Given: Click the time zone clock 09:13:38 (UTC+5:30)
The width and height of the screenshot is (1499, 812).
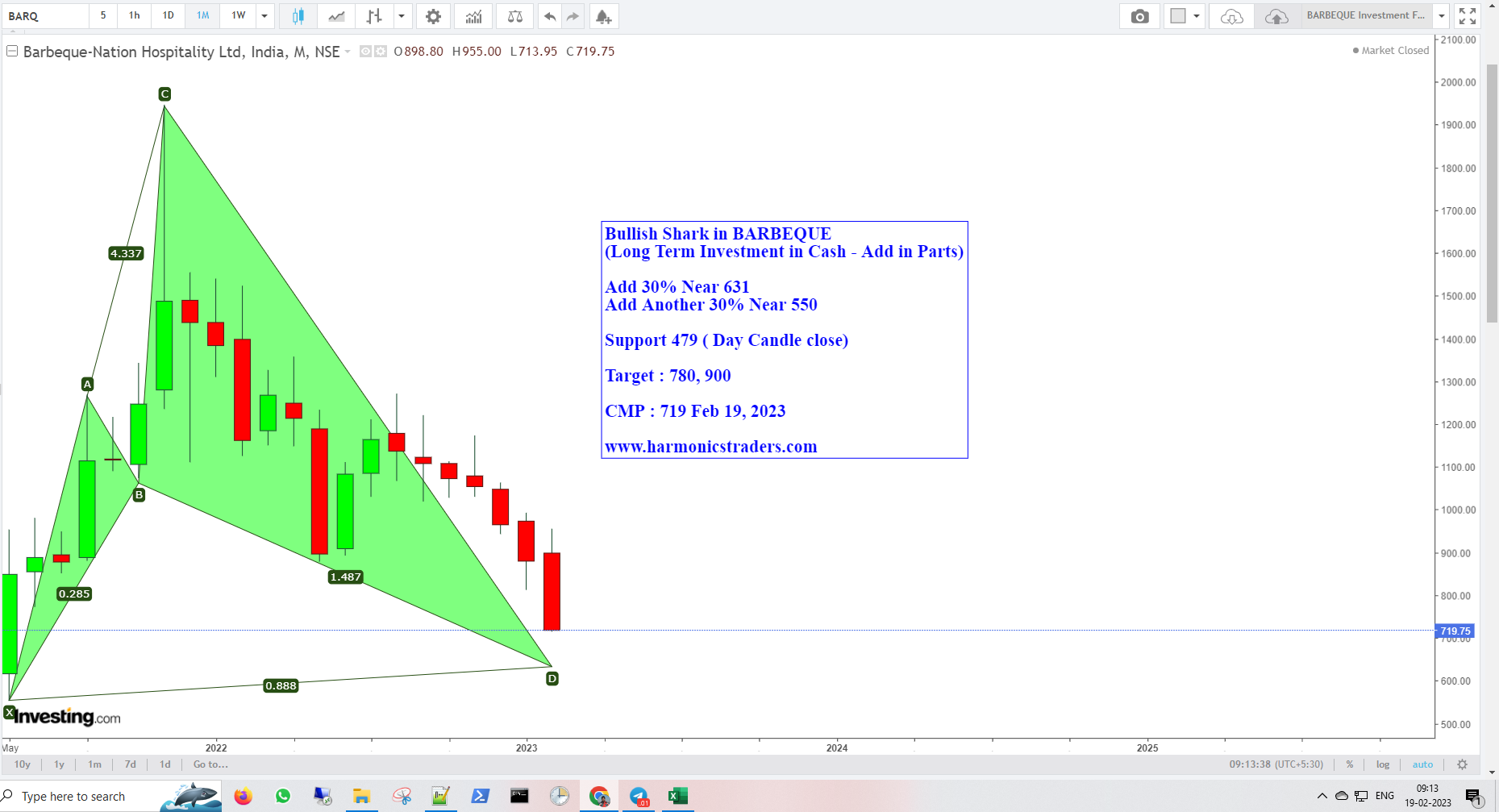Looking at the screenshot, I should [x=1276, y=764].
